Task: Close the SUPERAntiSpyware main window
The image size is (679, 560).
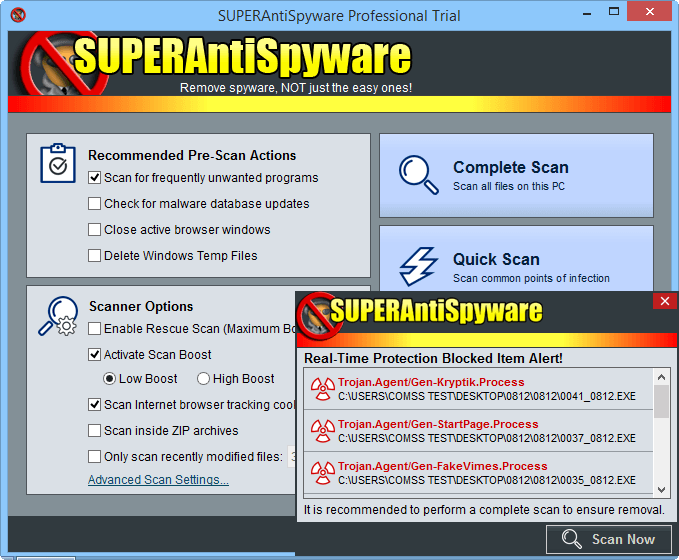Action: (650, 12)
